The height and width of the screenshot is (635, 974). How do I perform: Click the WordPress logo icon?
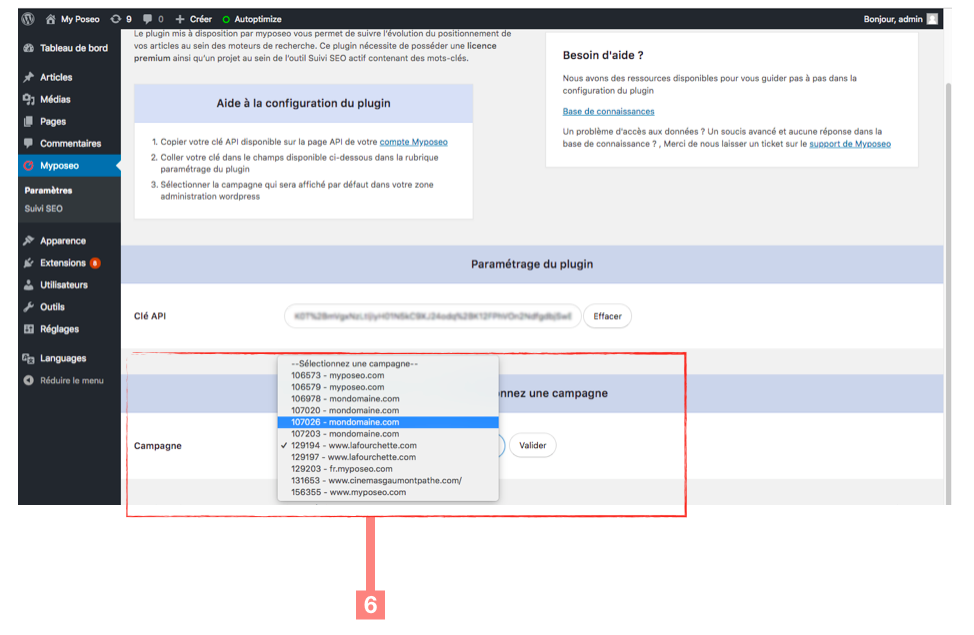point(28,19)
